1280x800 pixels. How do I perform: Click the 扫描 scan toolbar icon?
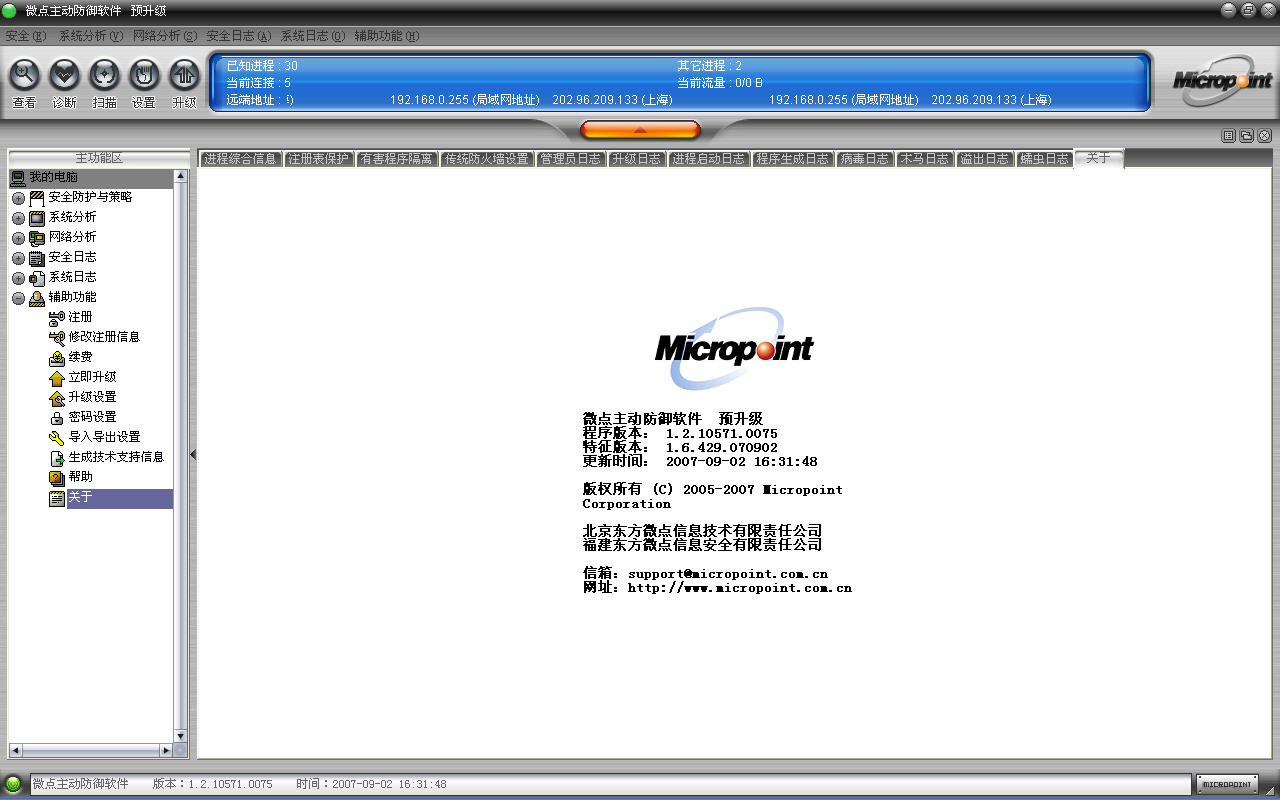click(104, 75)
